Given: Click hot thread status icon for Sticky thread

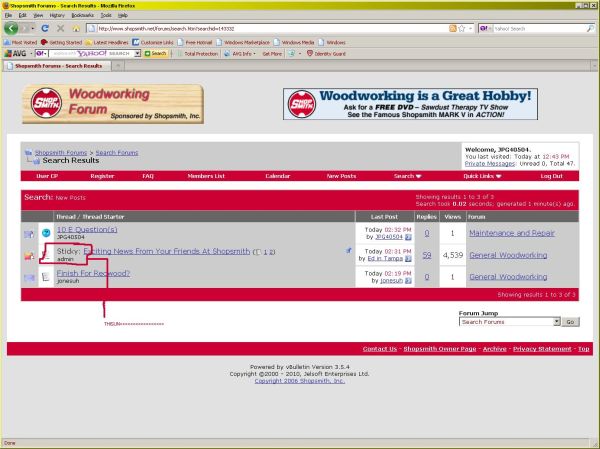Looking at the screenshot, I should click(29, 255).
